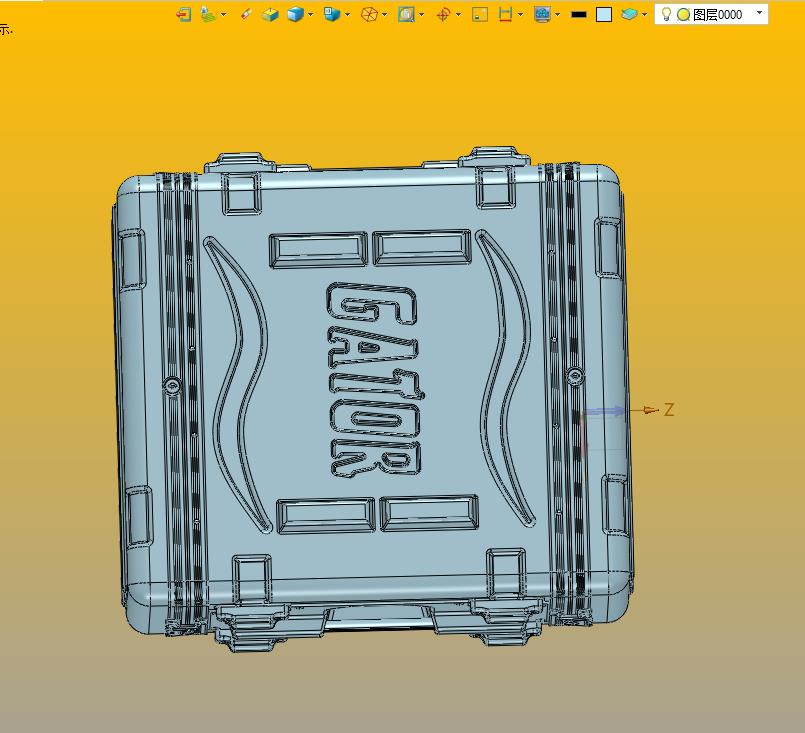Toggle the light bulb layer visibility
Image resolution: width=805 pixels, height=733 pixels.
click(666, 14)
